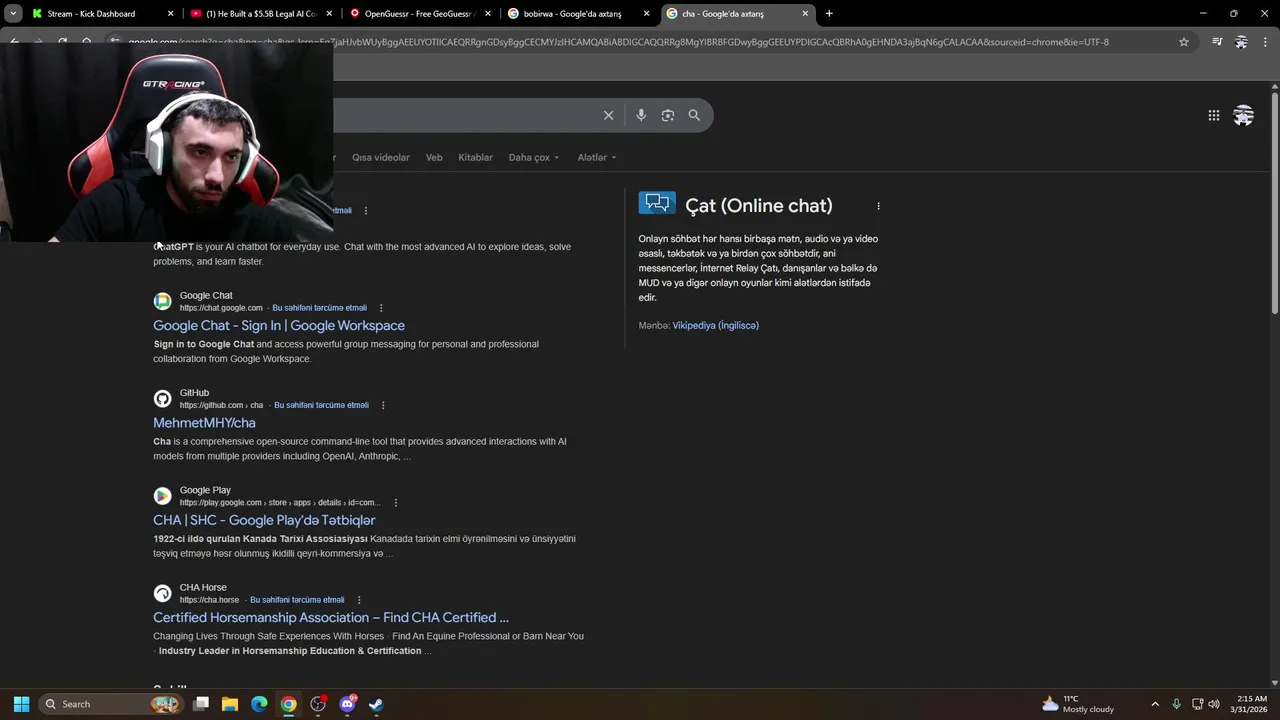Translate the CHA Horse result page
The height and width of the screenshot is (720, 1280).
297,600
